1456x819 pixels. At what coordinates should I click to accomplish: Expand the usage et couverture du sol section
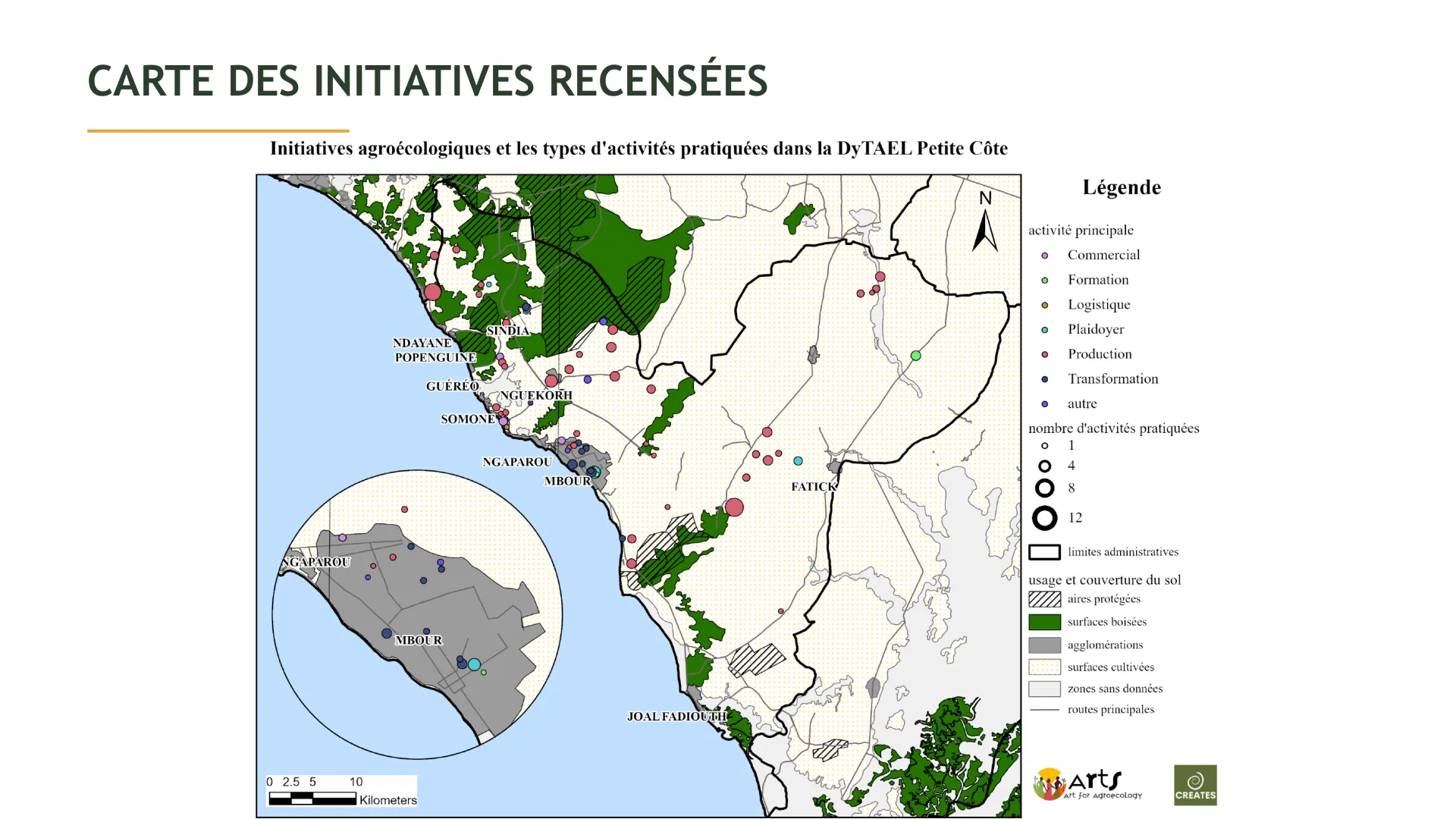click(1105, 579)
